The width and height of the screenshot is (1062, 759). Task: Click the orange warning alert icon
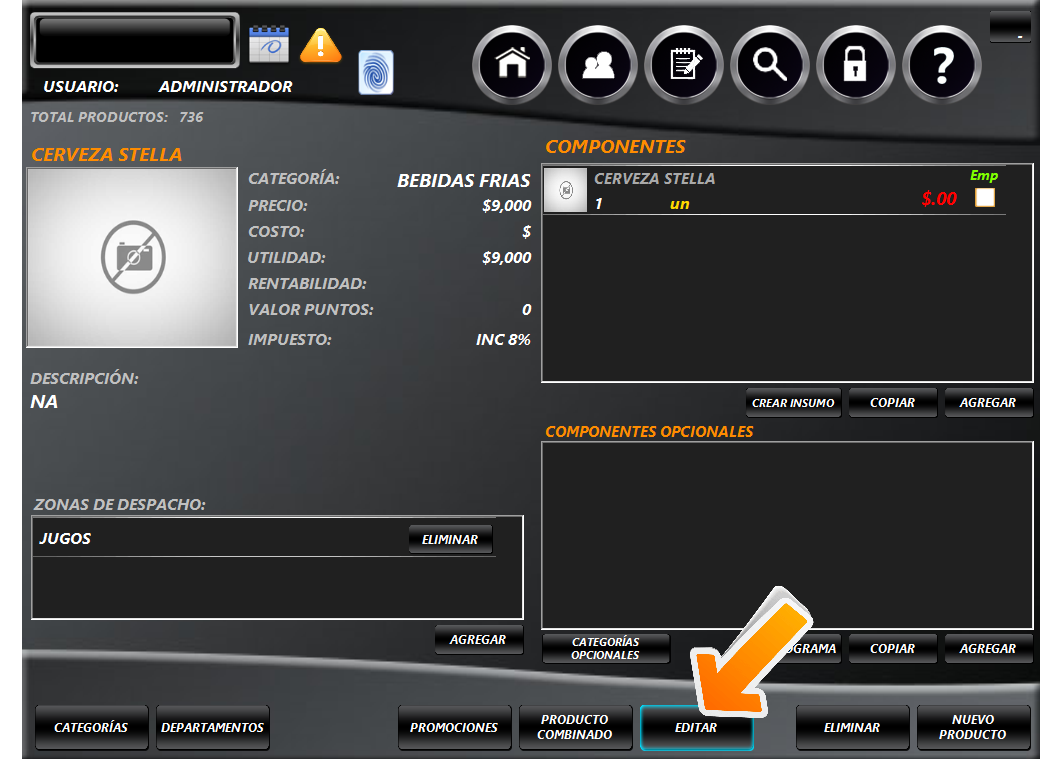coord(321,45)
